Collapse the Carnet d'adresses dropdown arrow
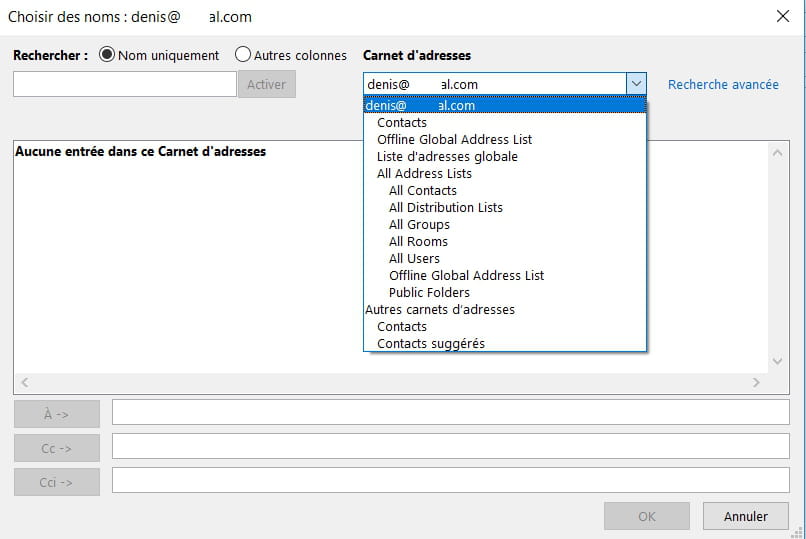806x539 pixels. pos(636,85)
